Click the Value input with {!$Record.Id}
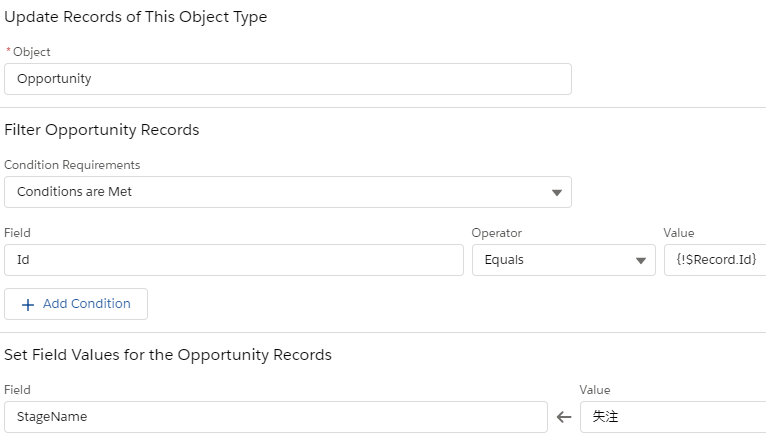 [715, 260]
